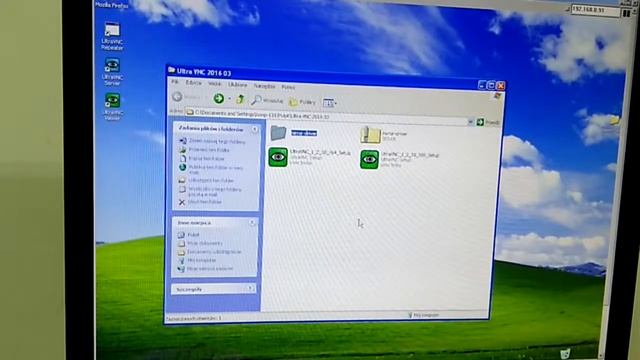Open the UltraVNC Repeater desktop shortcut
Viewport: 640px width, 360px height.
point(112,36)
